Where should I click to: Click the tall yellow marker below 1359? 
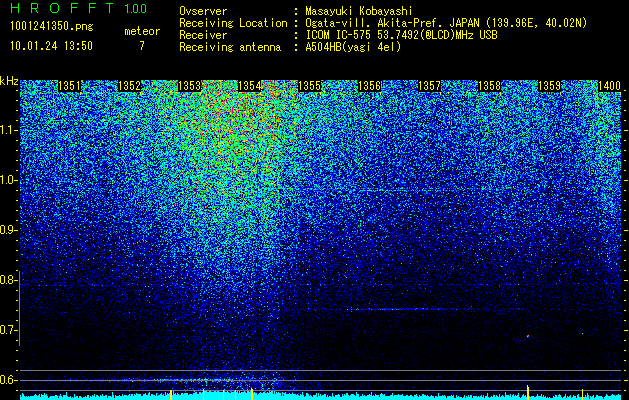(528, 392)
